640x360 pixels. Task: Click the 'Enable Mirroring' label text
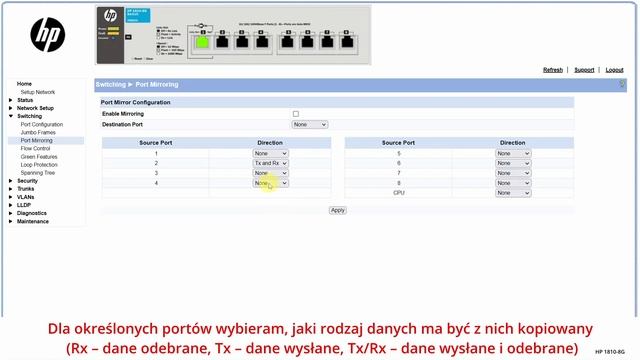(123, 114)
